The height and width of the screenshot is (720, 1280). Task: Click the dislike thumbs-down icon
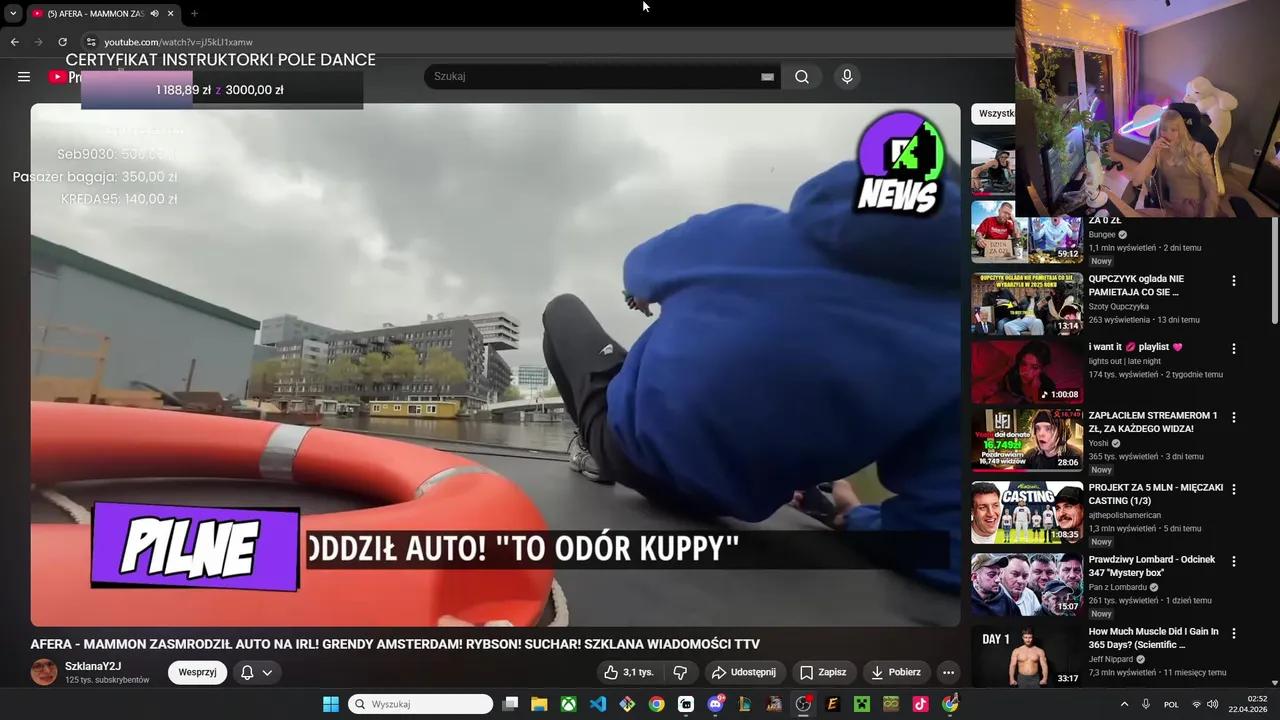681,672
